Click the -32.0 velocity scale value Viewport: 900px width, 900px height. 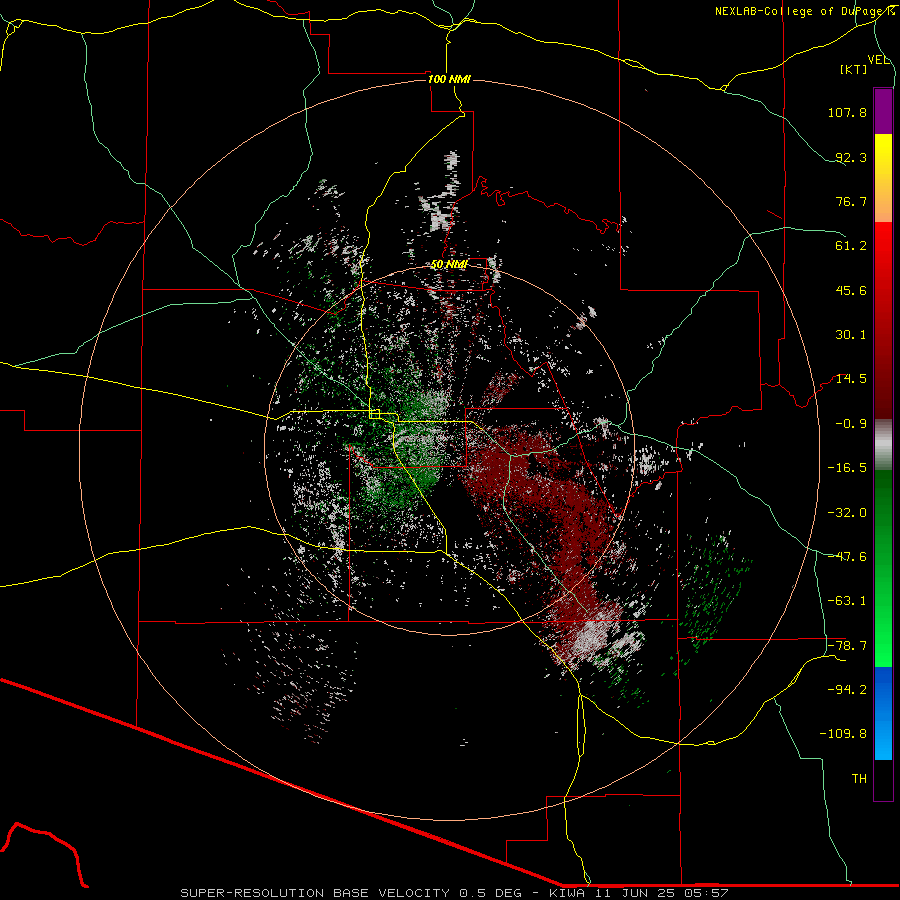point(847,513)
